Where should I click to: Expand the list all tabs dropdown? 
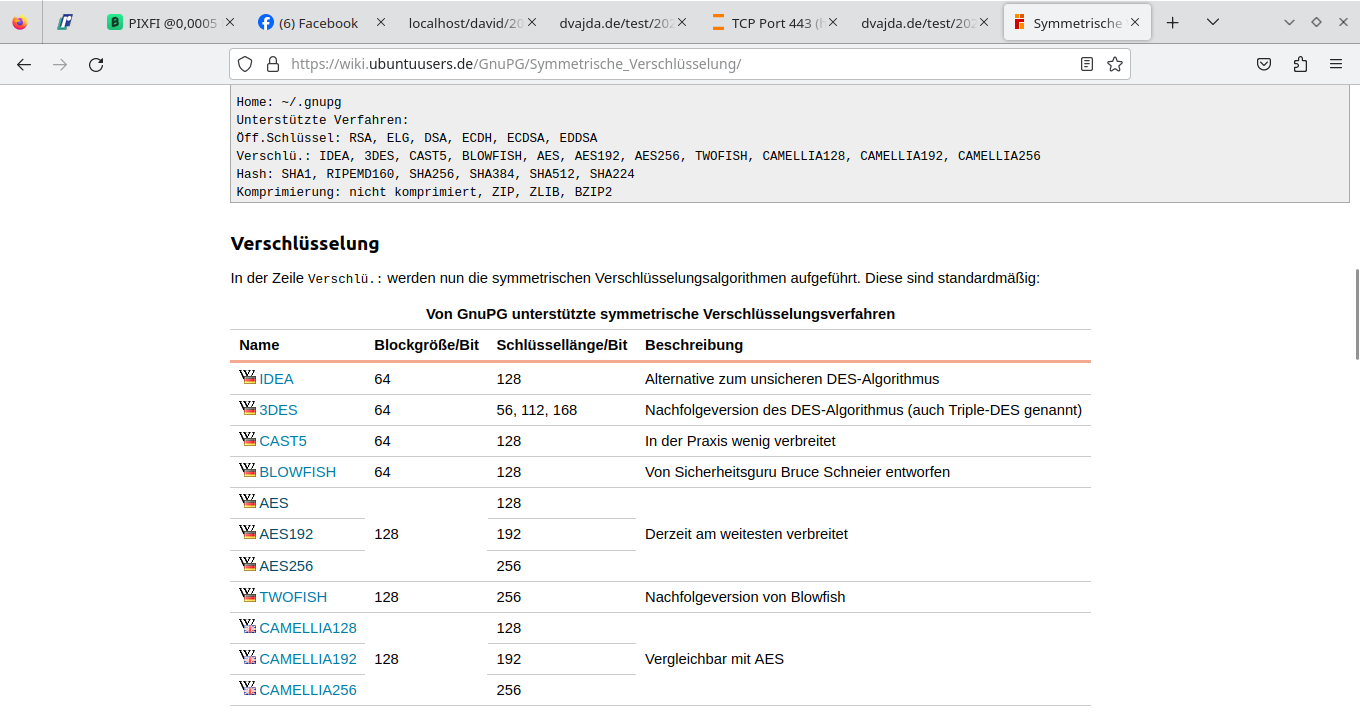(x=1213, y=22)
